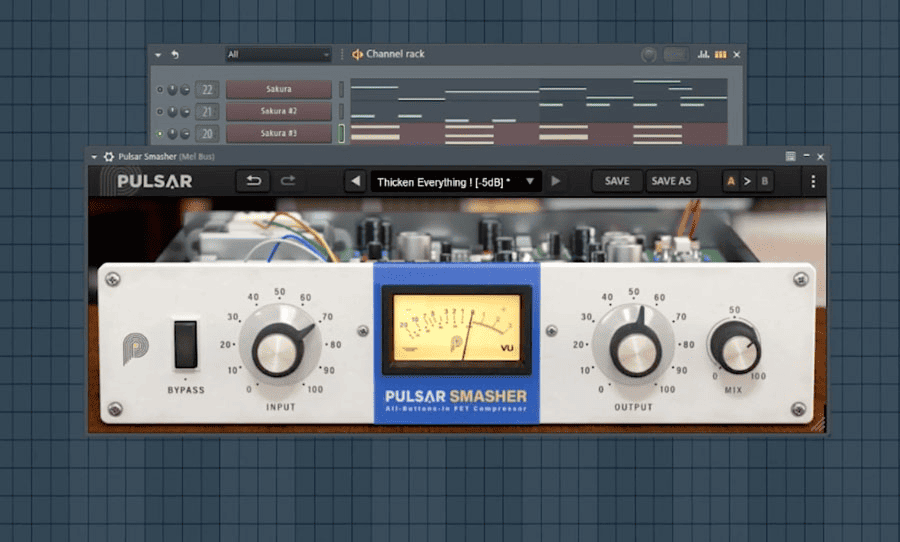Open plugin gear settings in Pulsar Smasher title bar
The width and height of the screenshot is (900, 542).
(x=108, y=156)
